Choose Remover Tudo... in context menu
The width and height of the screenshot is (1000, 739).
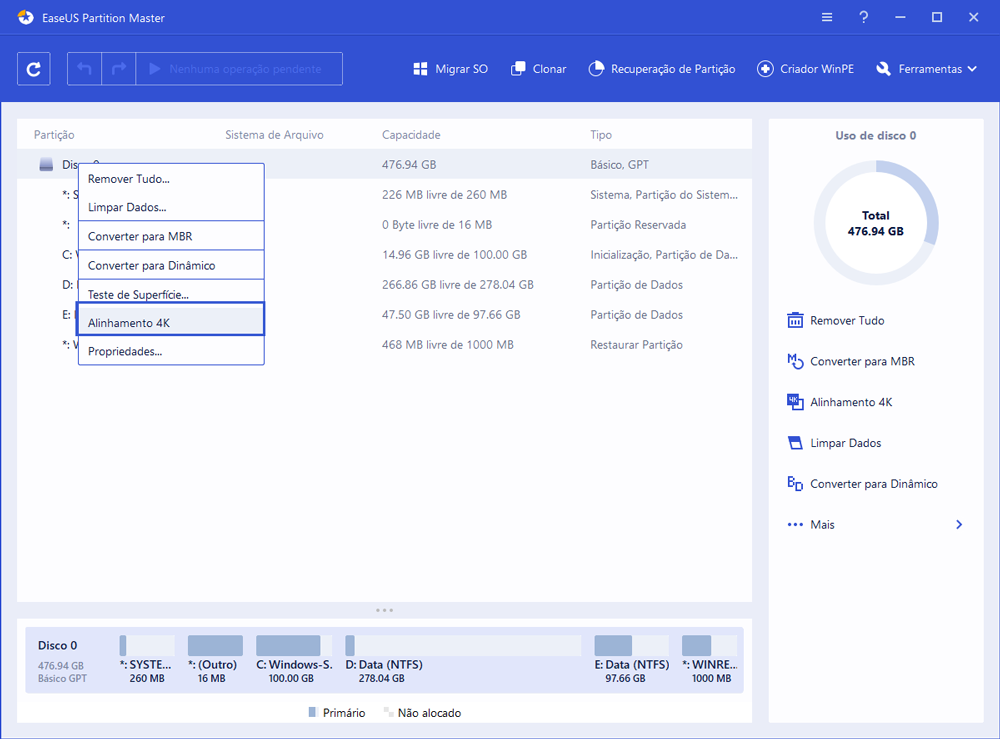(171, 179)
